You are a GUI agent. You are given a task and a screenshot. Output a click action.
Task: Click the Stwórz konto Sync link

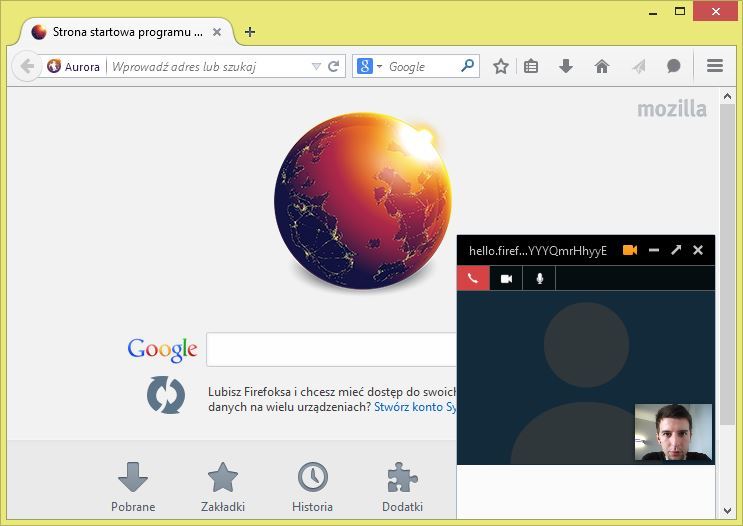pyautogui.click(x=415, y=407)
